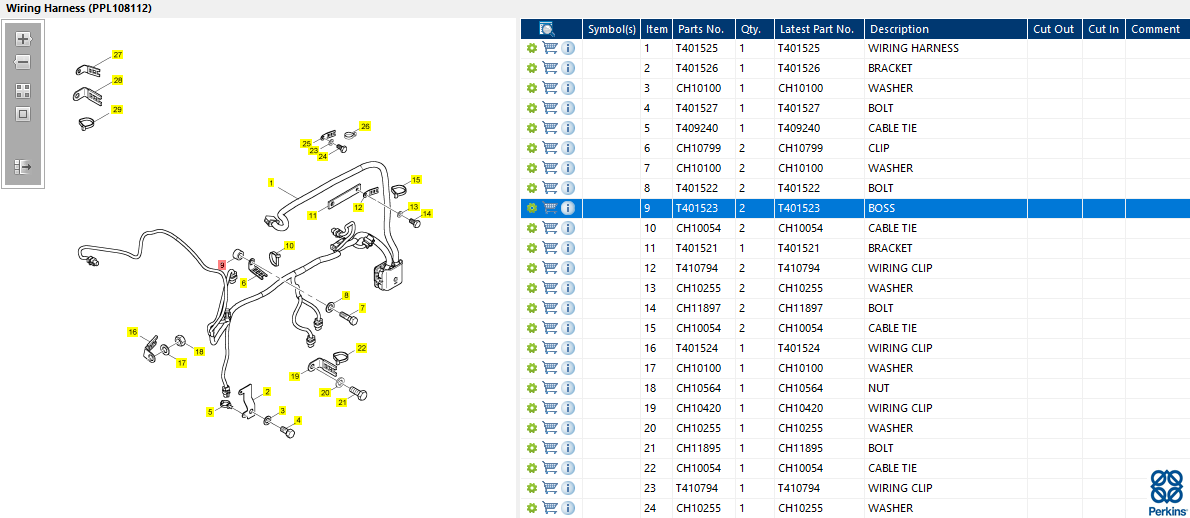This screenshot has height=518, width=1190.
Task: Select callout 9 highlighted in red
Action: (222, 265)
